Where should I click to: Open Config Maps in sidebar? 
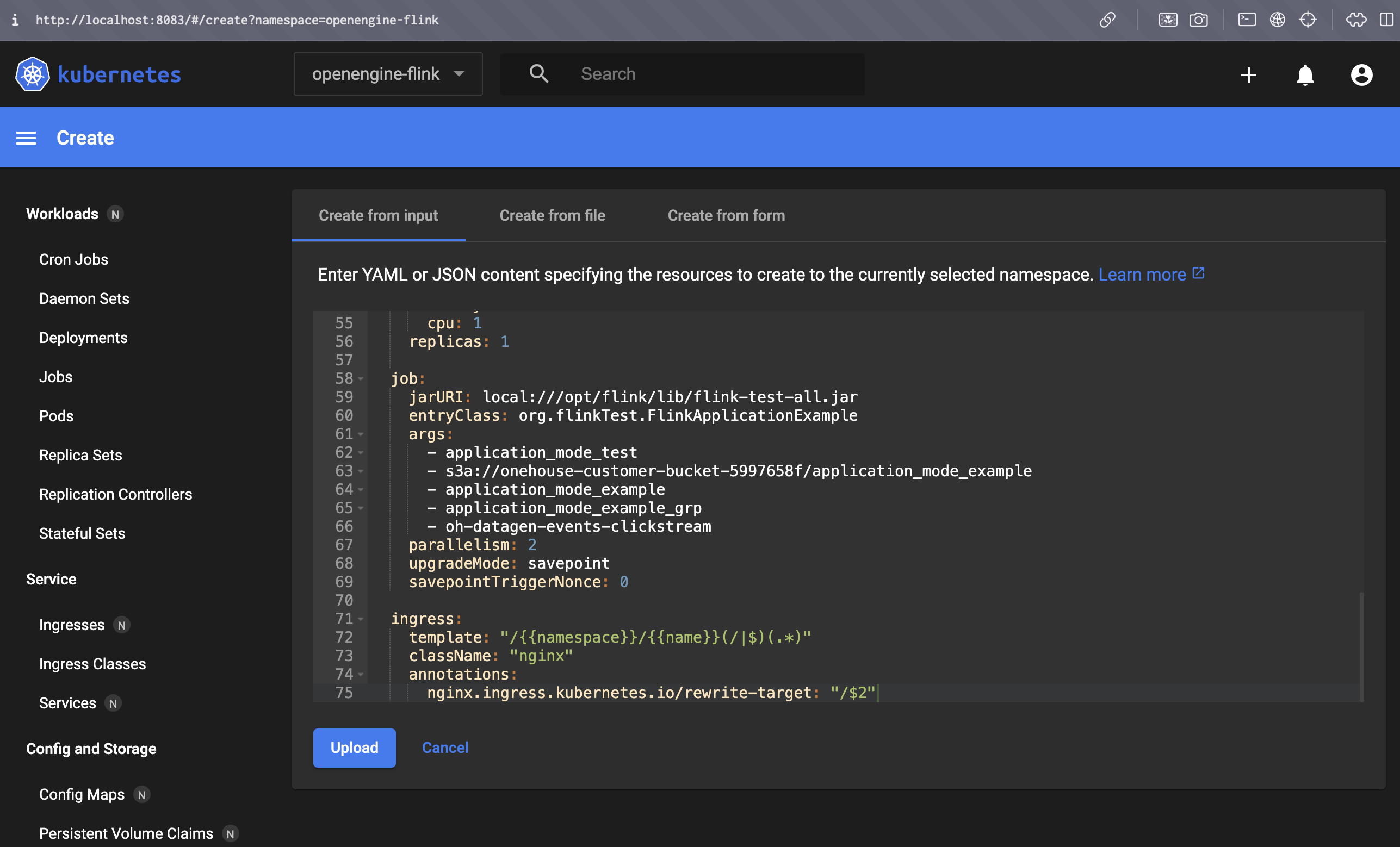(82, 795)
